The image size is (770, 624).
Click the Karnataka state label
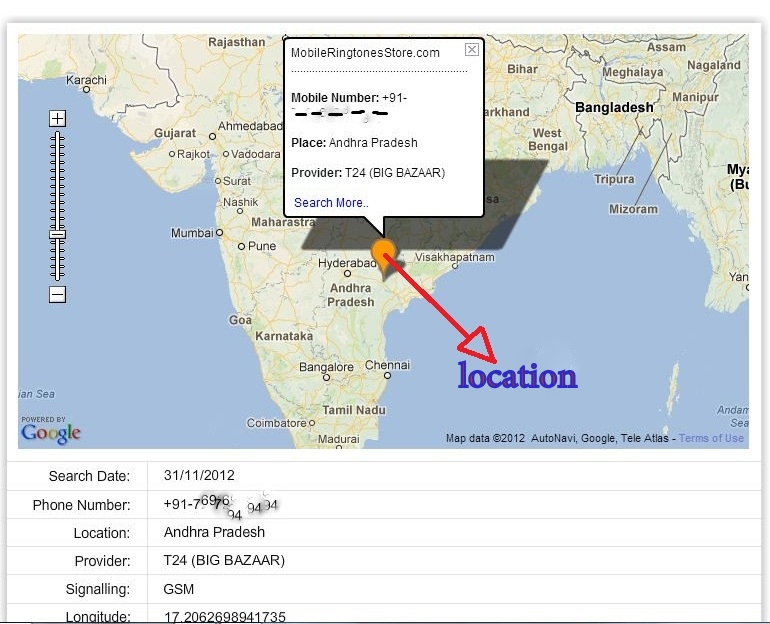[284, 336]
